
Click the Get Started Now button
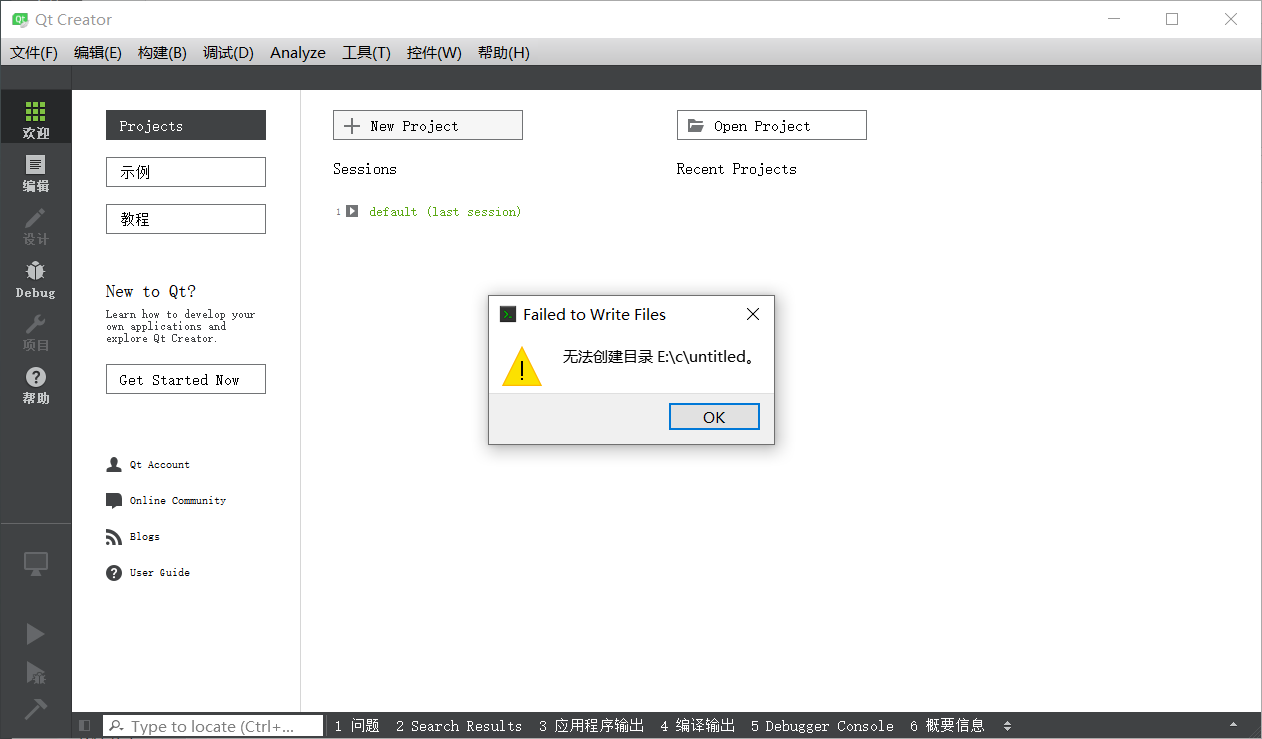(x=186, y=379)
